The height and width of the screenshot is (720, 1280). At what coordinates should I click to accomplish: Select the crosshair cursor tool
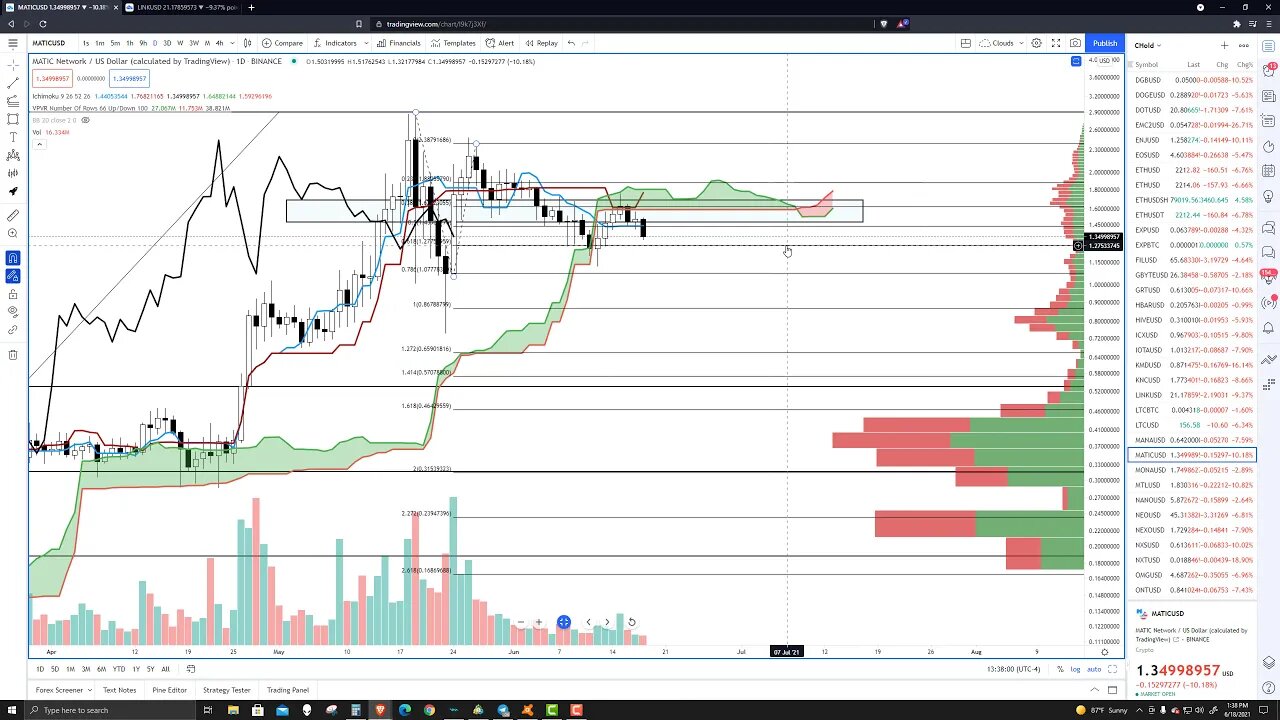(x=12, y=64)
